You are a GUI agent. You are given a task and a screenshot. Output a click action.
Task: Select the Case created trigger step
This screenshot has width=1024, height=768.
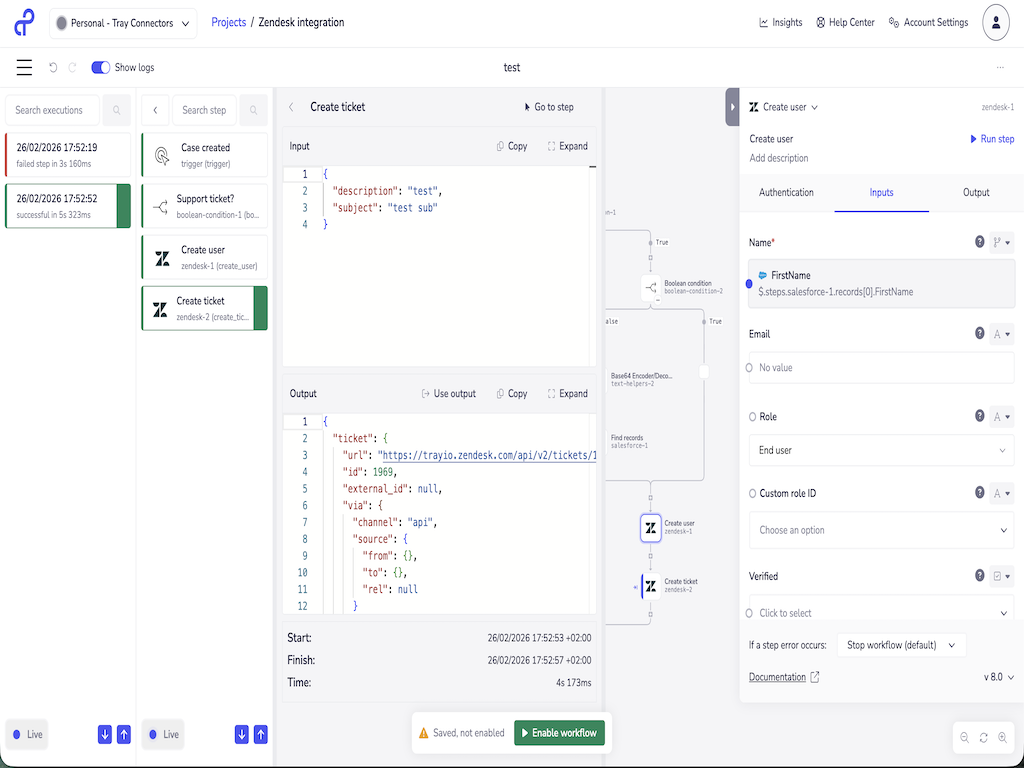click(204, 155)
